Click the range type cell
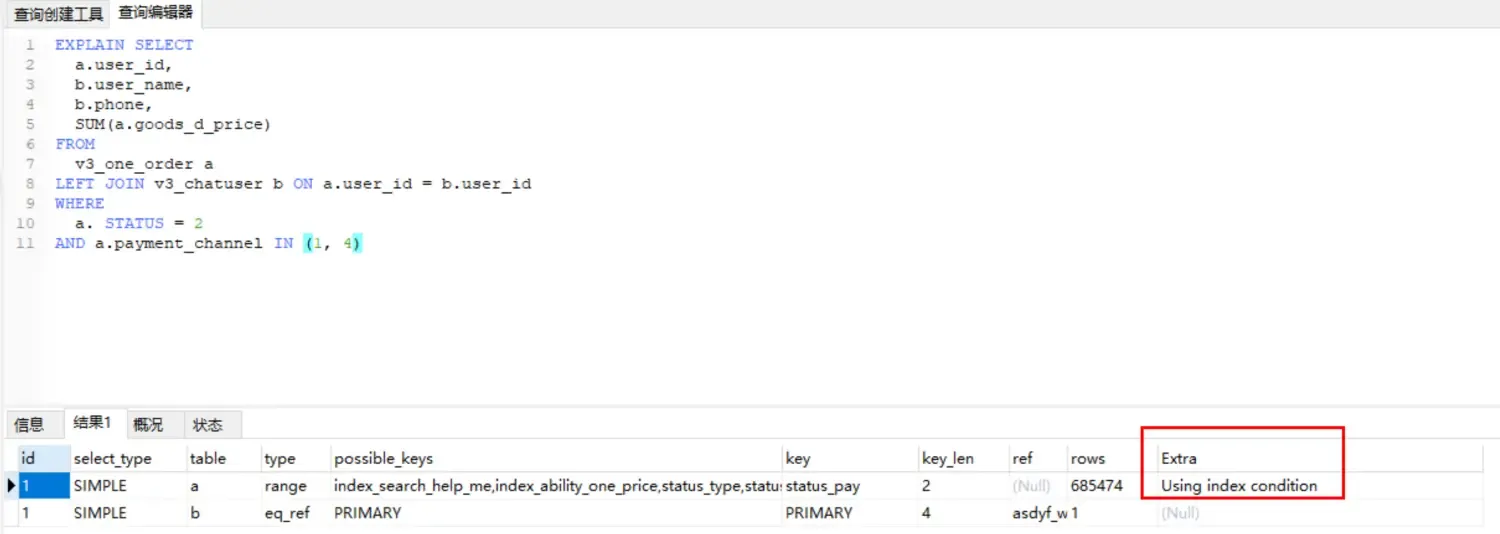This screenshot has height=534, width=1500. [285, 486]
